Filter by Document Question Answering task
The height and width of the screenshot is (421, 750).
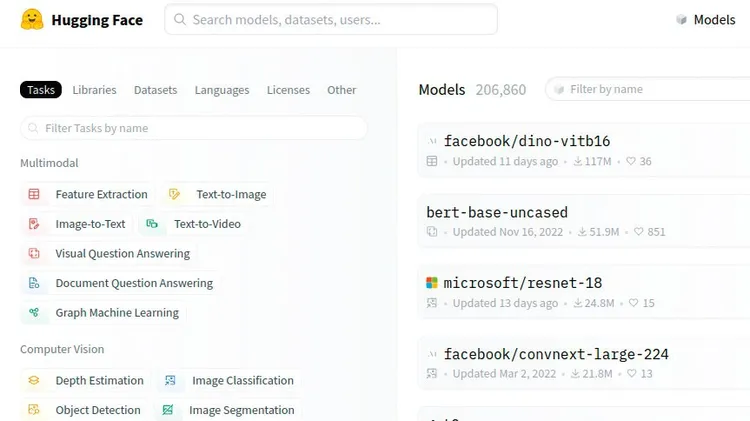coord(121,283)
